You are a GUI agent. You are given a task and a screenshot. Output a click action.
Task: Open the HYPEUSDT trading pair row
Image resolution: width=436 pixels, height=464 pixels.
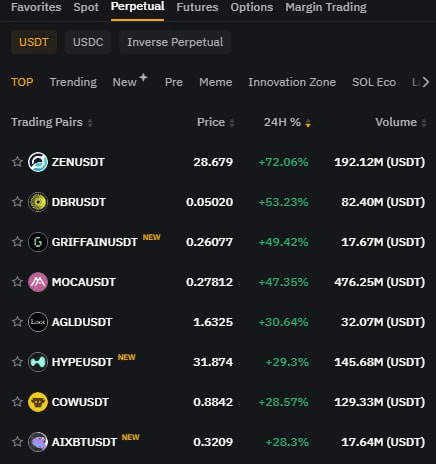click(x=218, y=362)
